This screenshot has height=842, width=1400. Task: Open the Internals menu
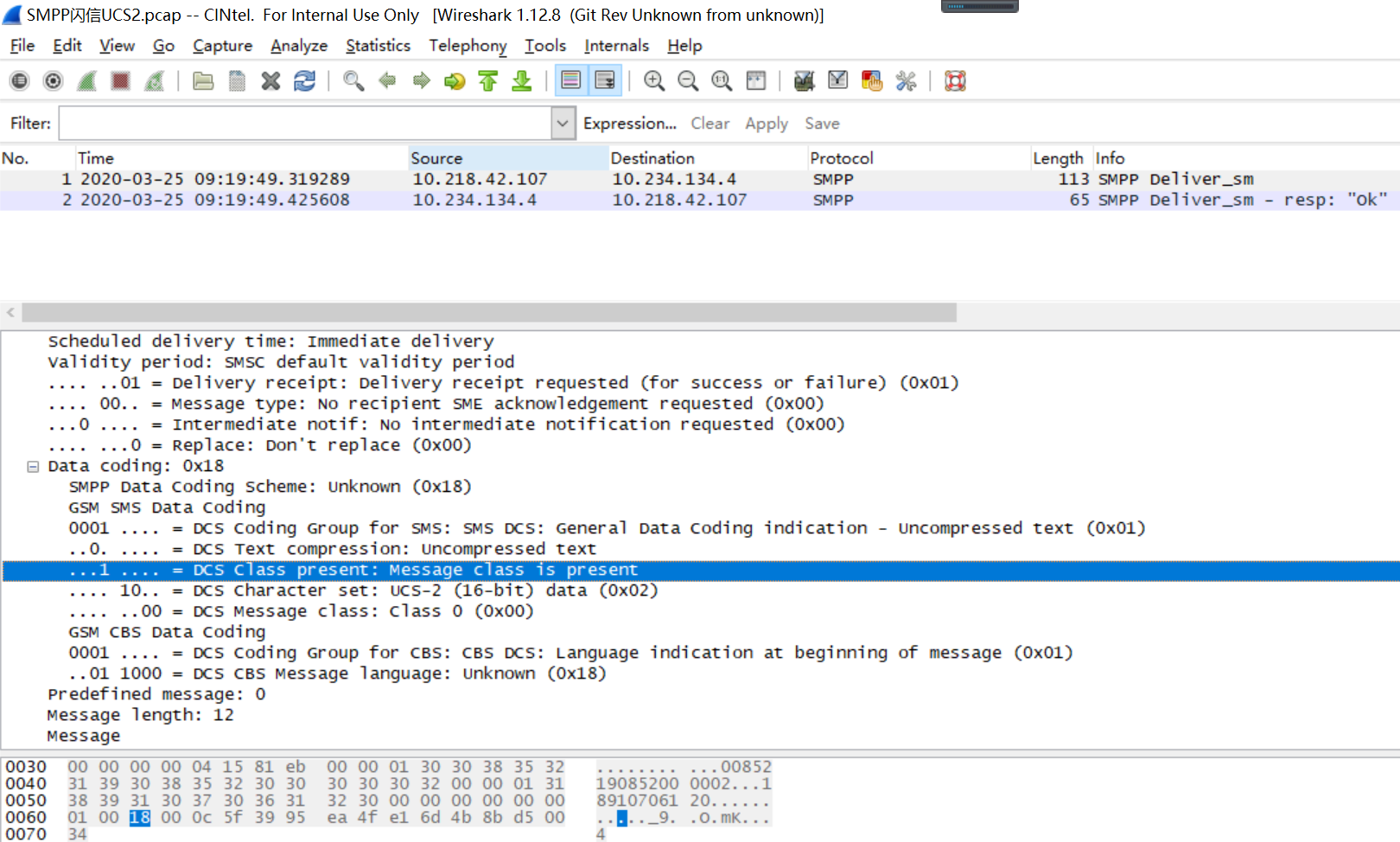coord(616,46)
